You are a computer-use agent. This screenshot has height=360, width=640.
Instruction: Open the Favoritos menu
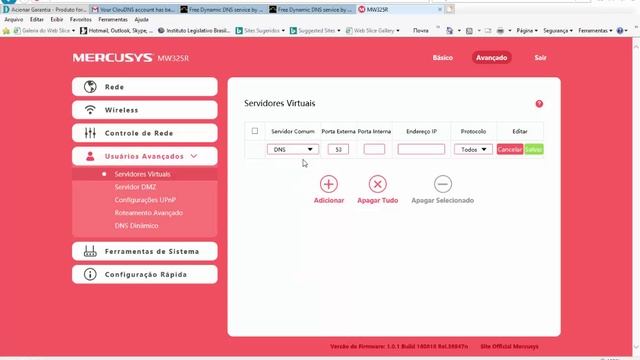click(x=80, y=20)
